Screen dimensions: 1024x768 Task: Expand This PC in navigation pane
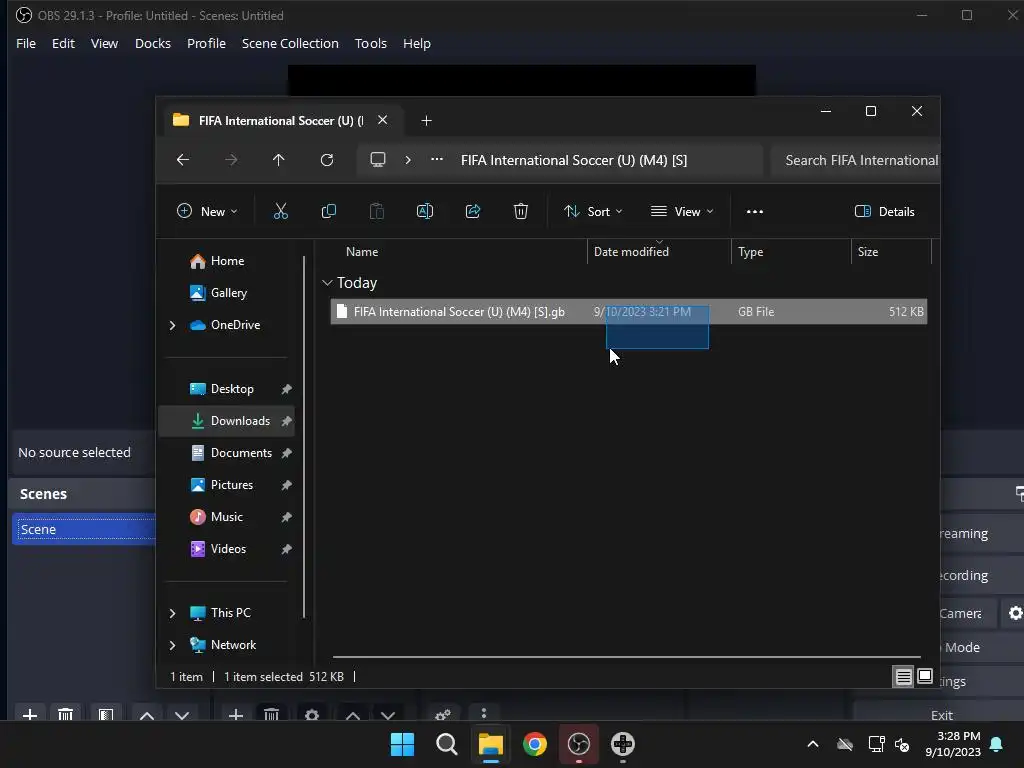tap(172, 613)
